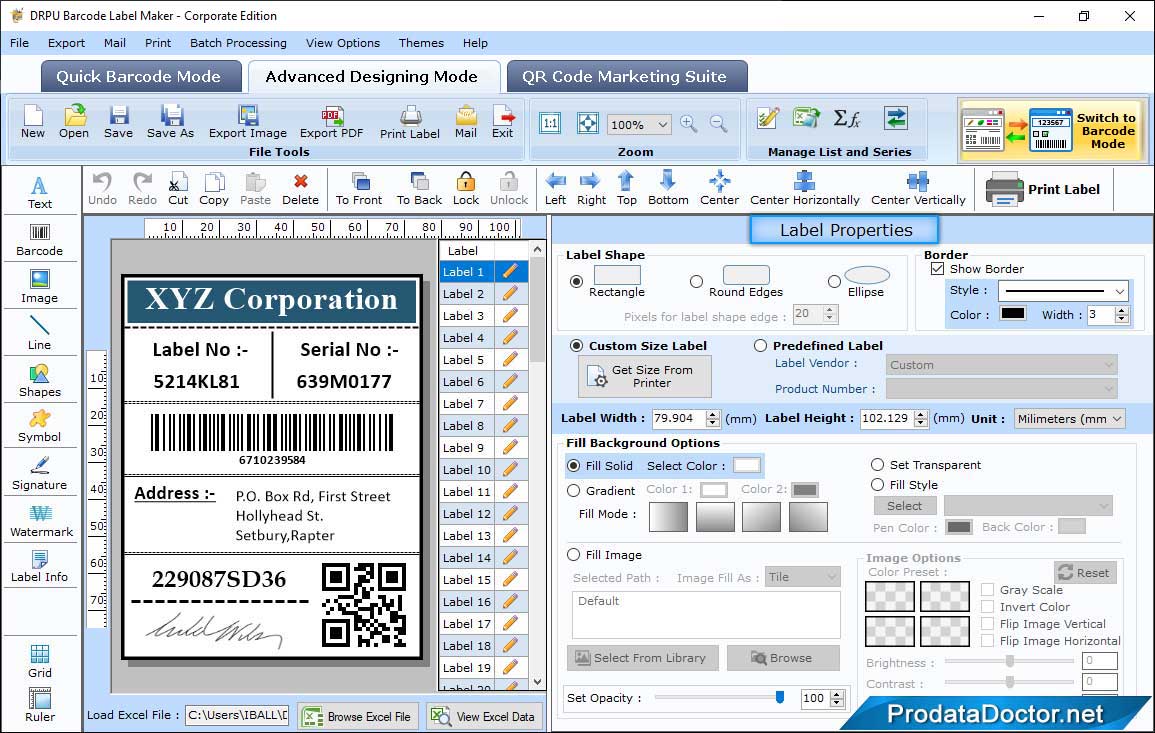Pick border Color swatch
Screen dimensions: 1155x733
point(1012,314)
